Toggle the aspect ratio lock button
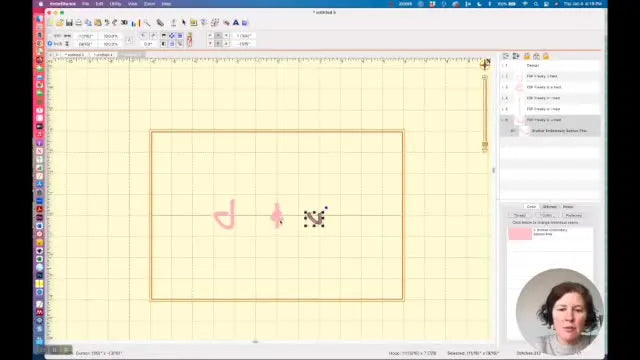Screen dimensions: 640x360 pos(129,40)
